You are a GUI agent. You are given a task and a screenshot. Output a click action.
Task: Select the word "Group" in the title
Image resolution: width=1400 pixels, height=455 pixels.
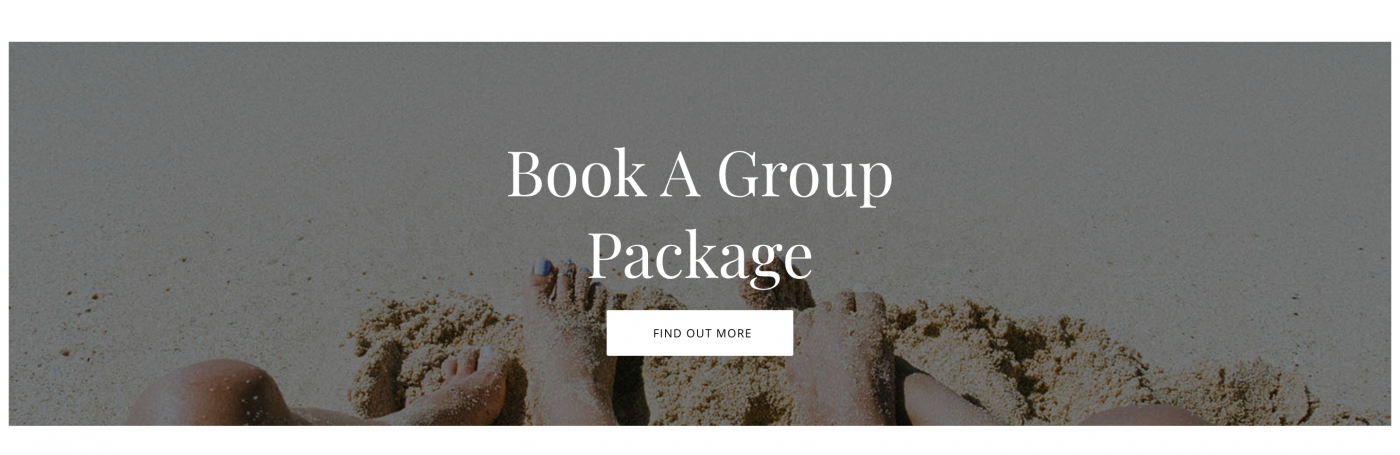point(805,177)
